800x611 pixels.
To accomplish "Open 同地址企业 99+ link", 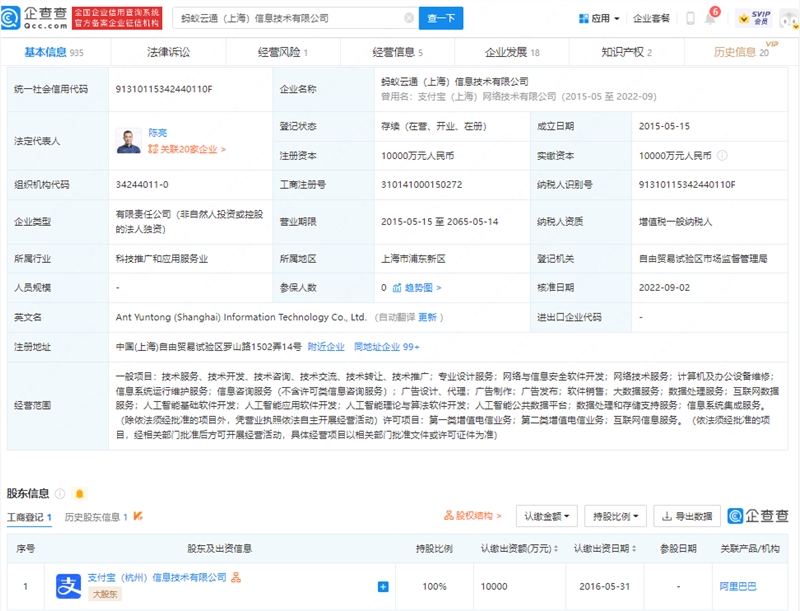I will (387, 347).
